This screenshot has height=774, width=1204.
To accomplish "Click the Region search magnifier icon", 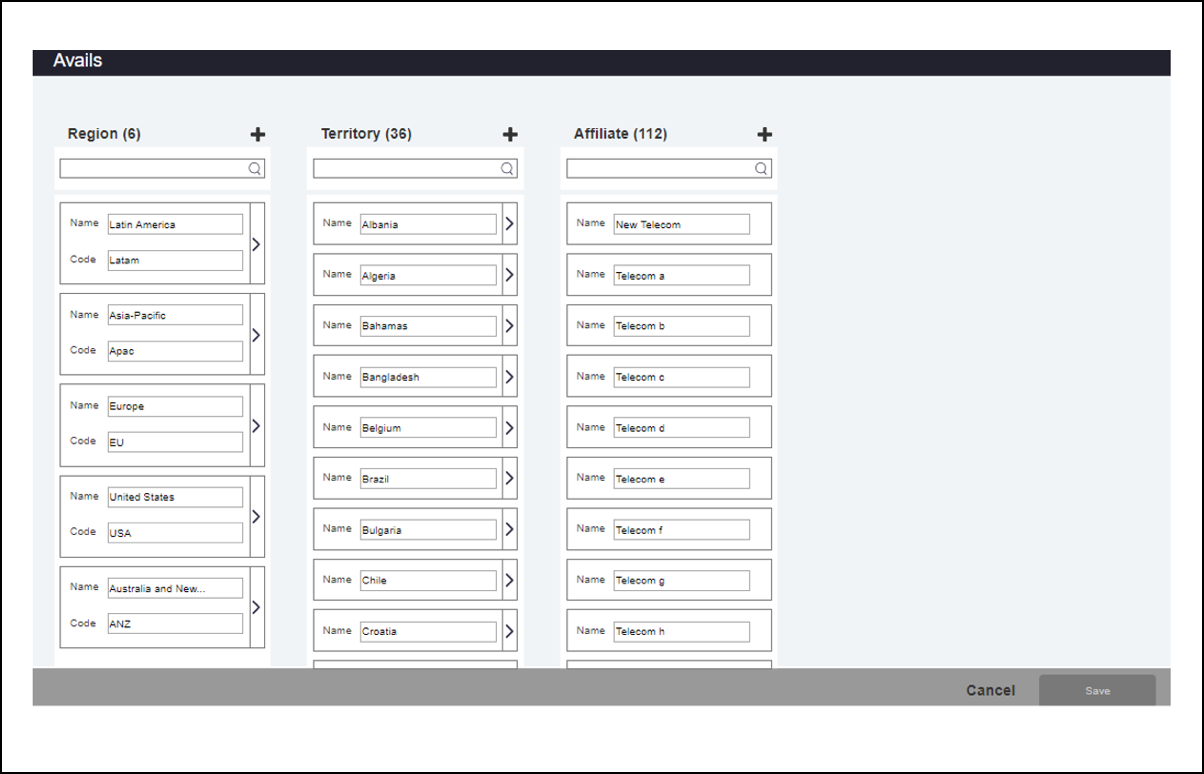I will coord(255,169).
